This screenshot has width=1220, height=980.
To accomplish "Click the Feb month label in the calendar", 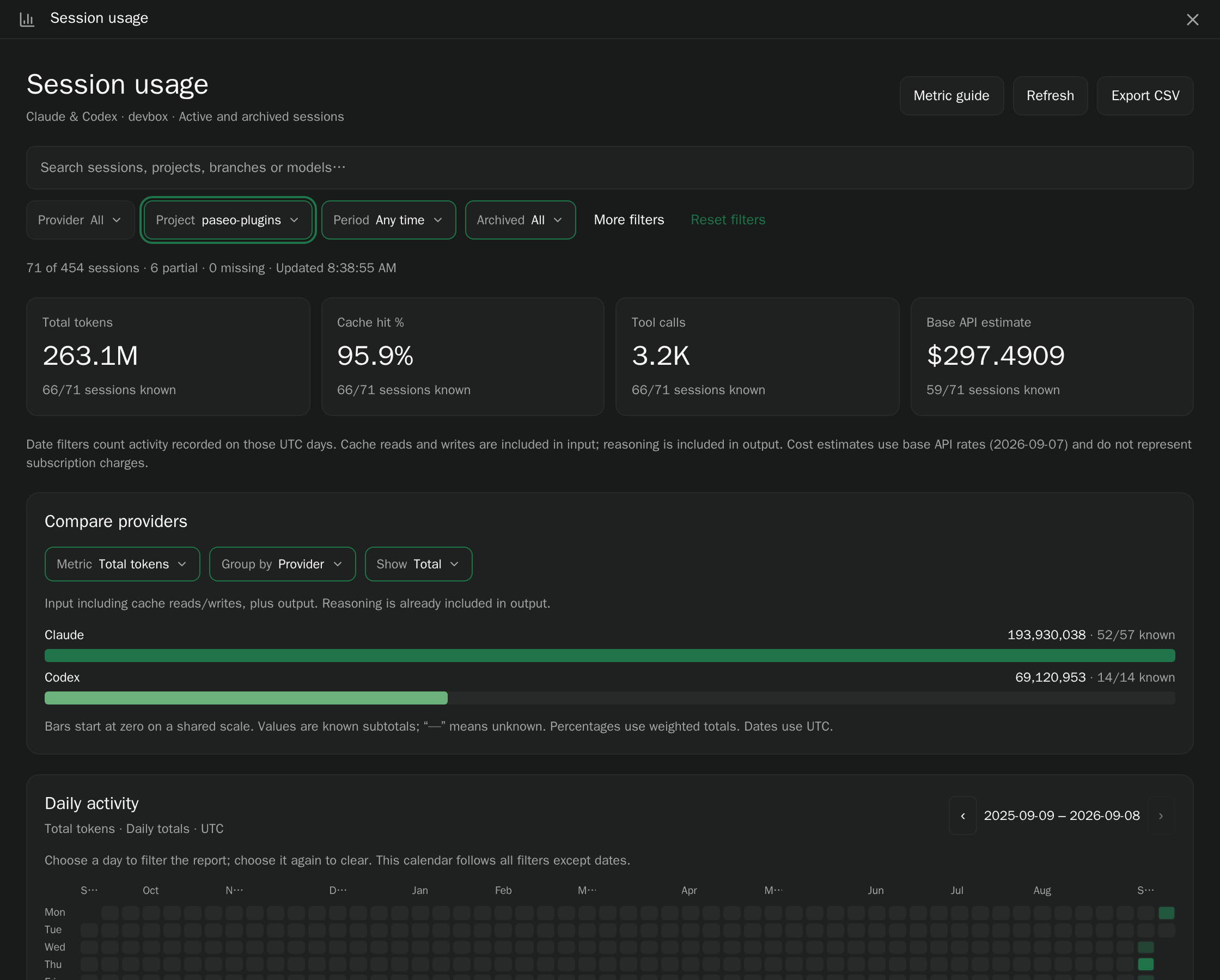I will point(503,891).
